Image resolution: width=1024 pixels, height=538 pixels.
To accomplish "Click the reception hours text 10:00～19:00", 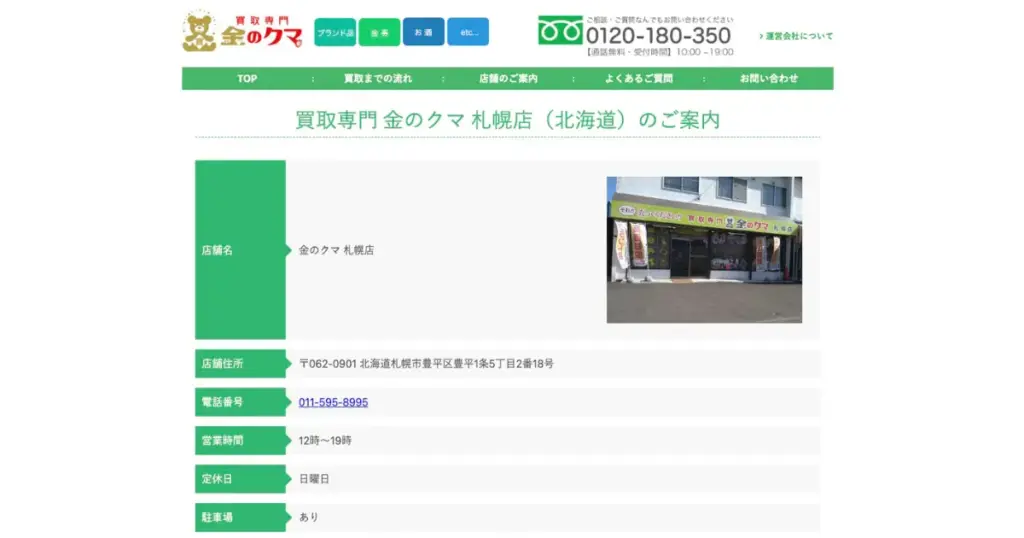I will 705,52.
